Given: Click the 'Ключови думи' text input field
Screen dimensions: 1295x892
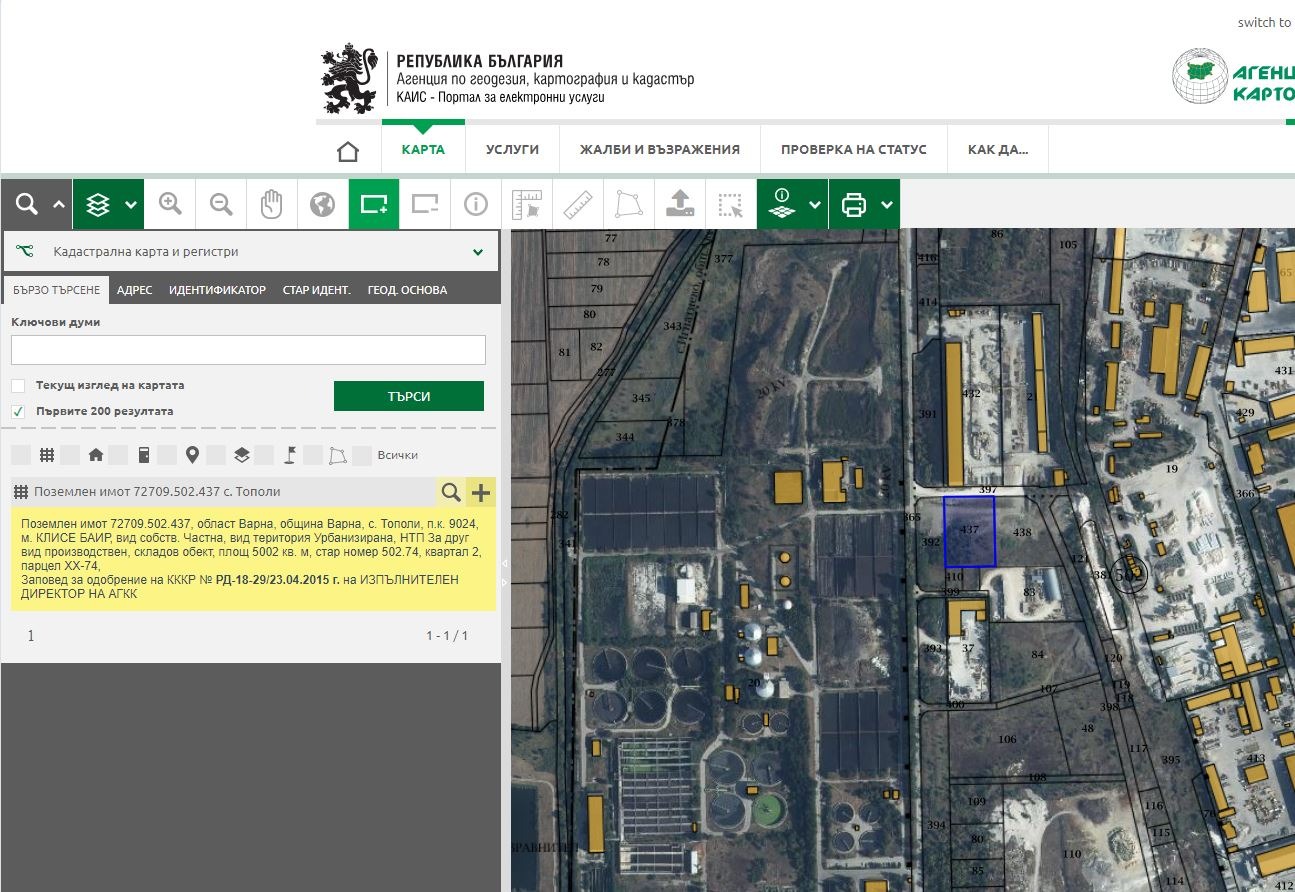Looking at the screenshot, I should tap(248, 350).
